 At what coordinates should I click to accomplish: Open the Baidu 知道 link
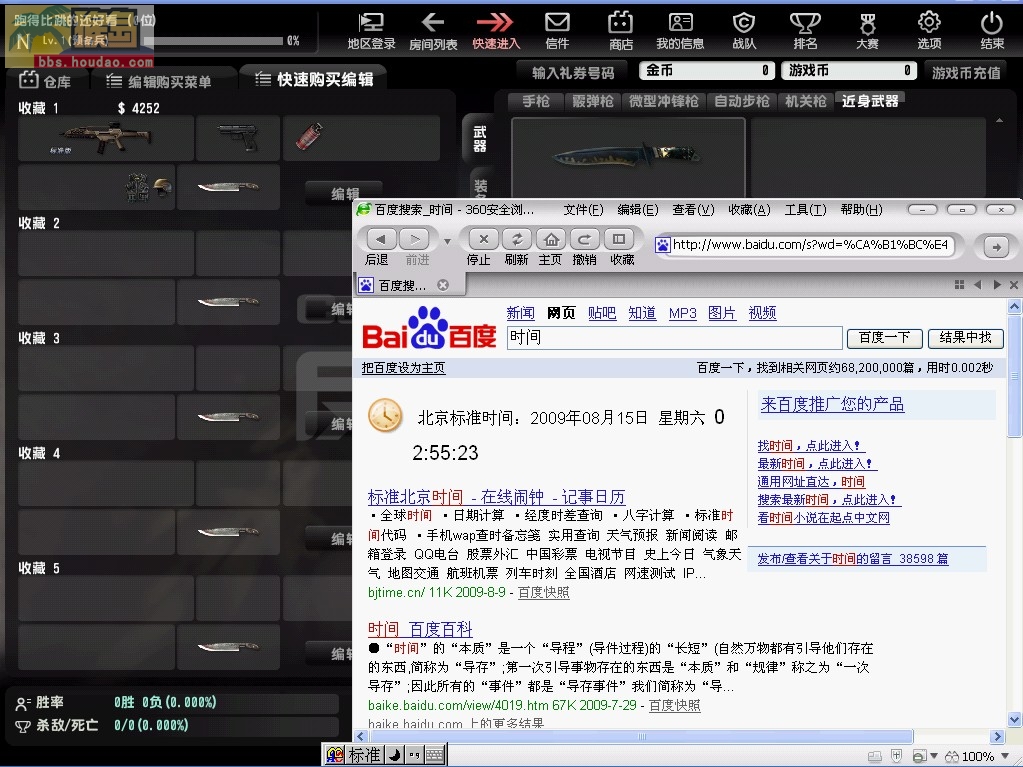642,313
